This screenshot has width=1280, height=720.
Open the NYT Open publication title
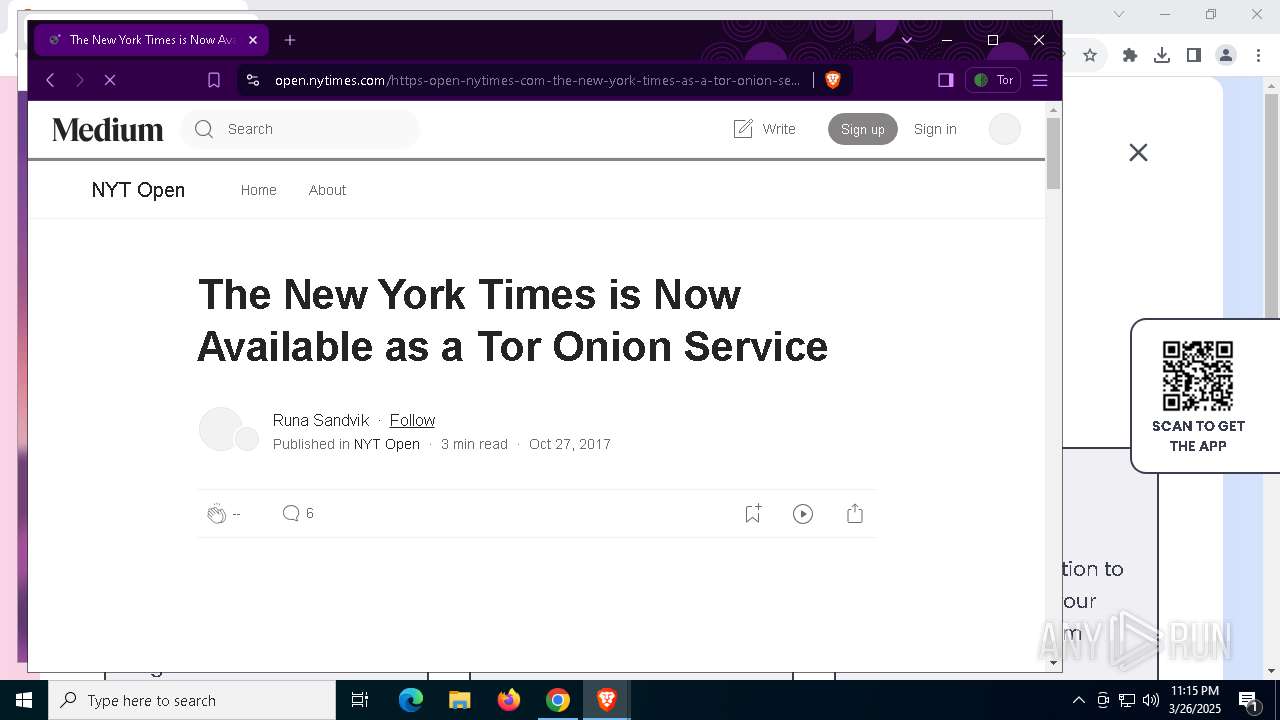138,190
